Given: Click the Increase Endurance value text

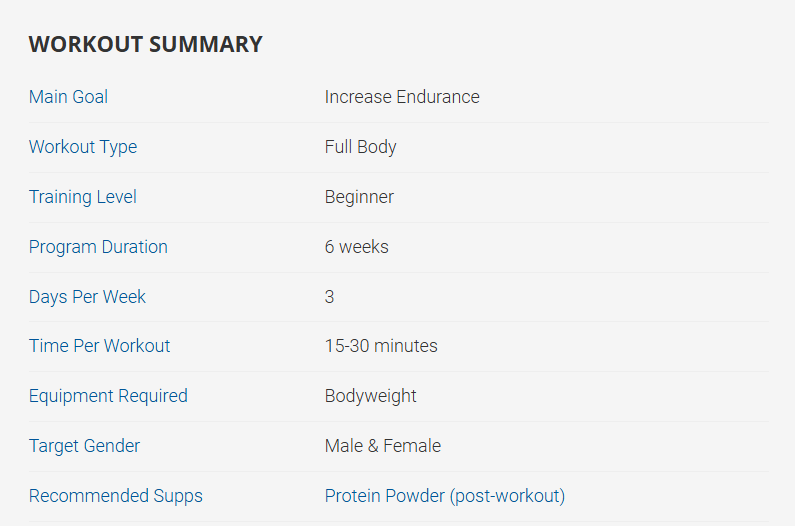Looking at the screenshot, I should tap(402, 97).
